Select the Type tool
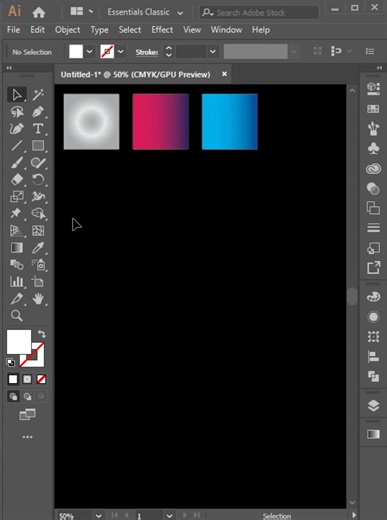Viewport: 387px width, 520px height. pos(38,129)
